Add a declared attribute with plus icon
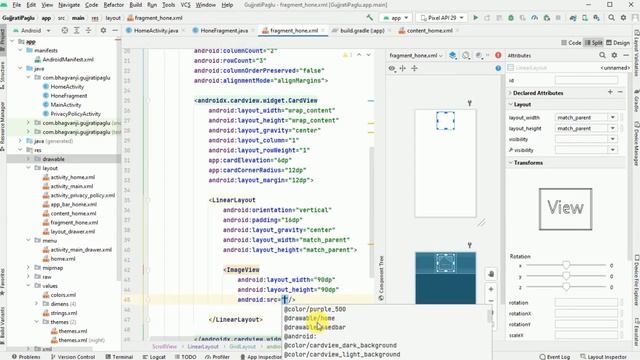Image resolution: width=640 pixels, height=360 pixels. 610,92
